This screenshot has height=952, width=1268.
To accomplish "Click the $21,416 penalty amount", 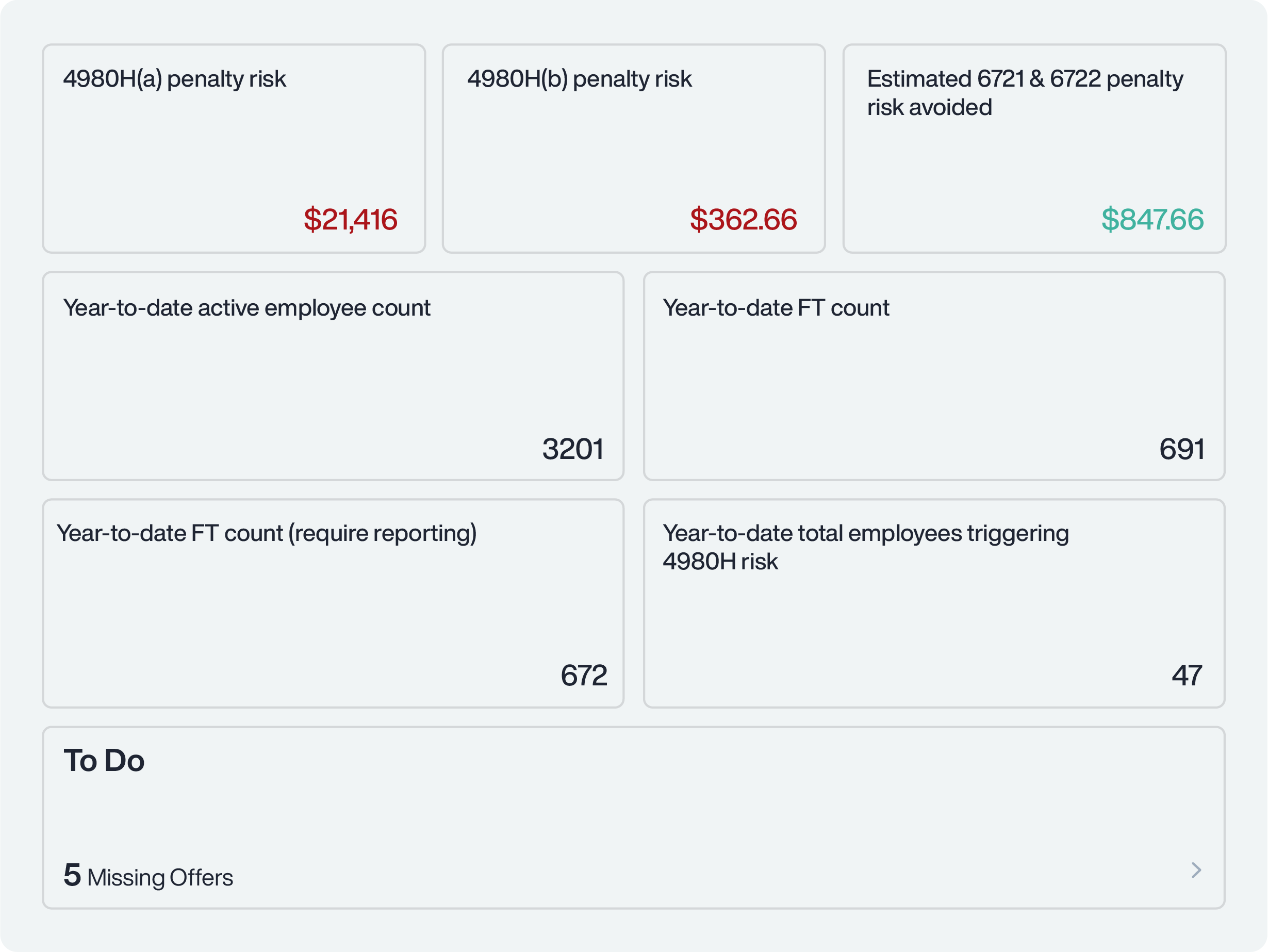I will coord(350,220).
